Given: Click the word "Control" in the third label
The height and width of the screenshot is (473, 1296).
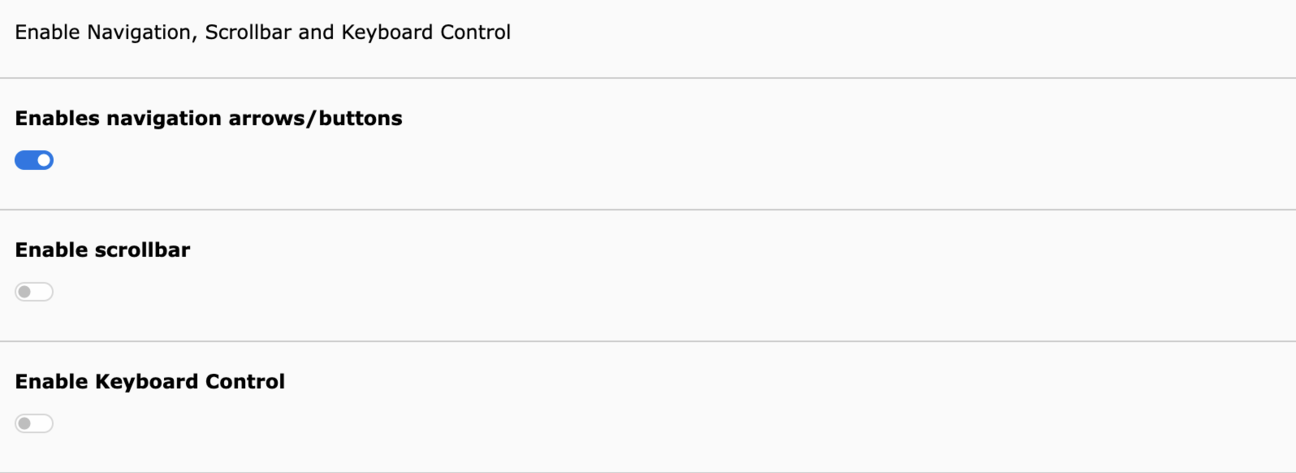Looking at the screenshot, I should pos(245,382).
